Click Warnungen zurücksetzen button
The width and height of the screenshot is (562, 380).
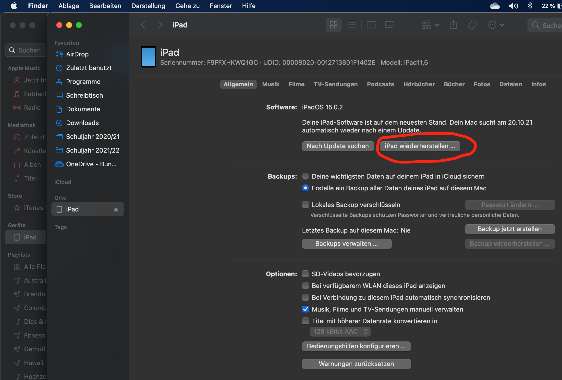356,364
